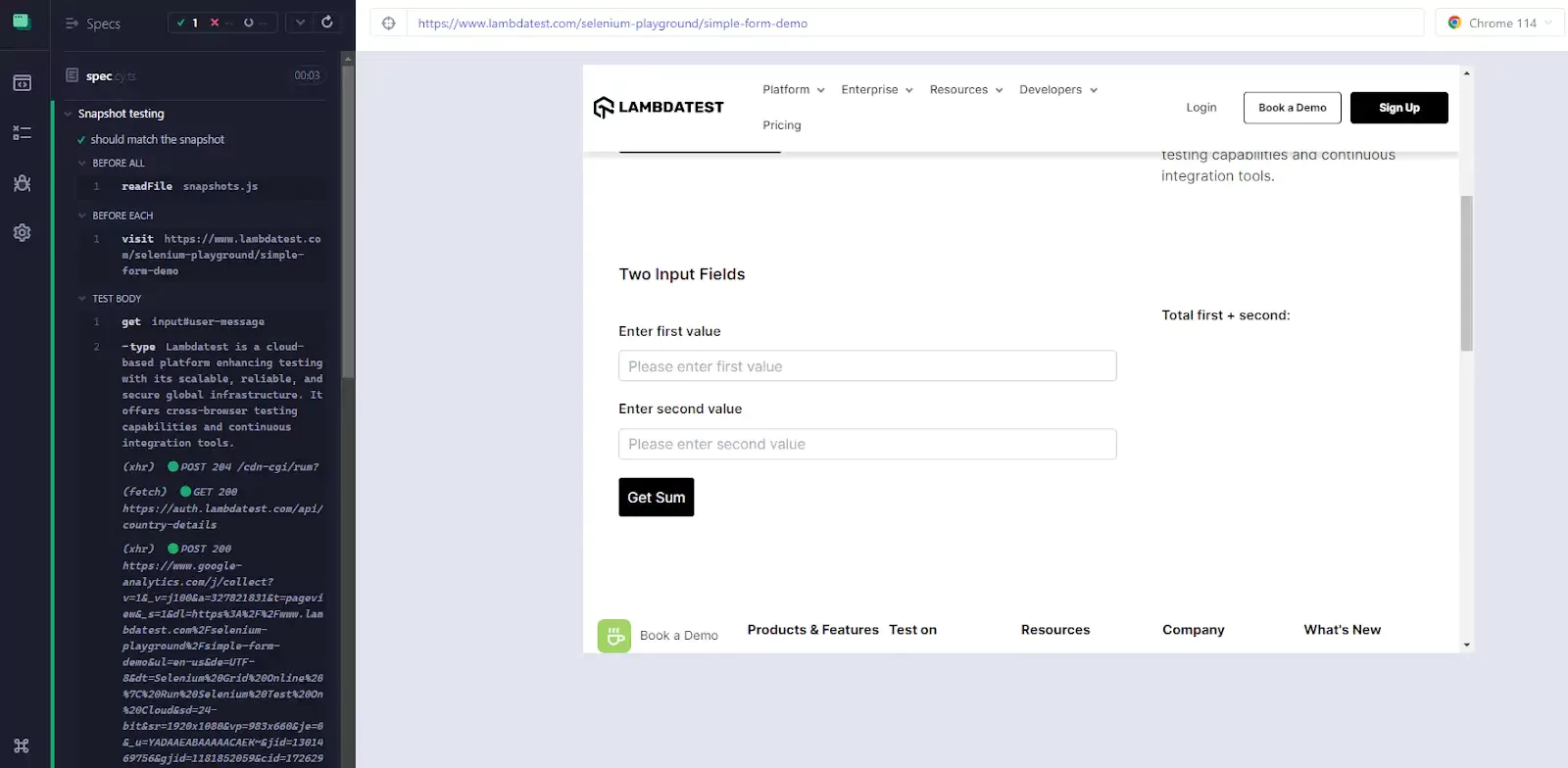Click the passed tests checkmark counter

(187, 23)
